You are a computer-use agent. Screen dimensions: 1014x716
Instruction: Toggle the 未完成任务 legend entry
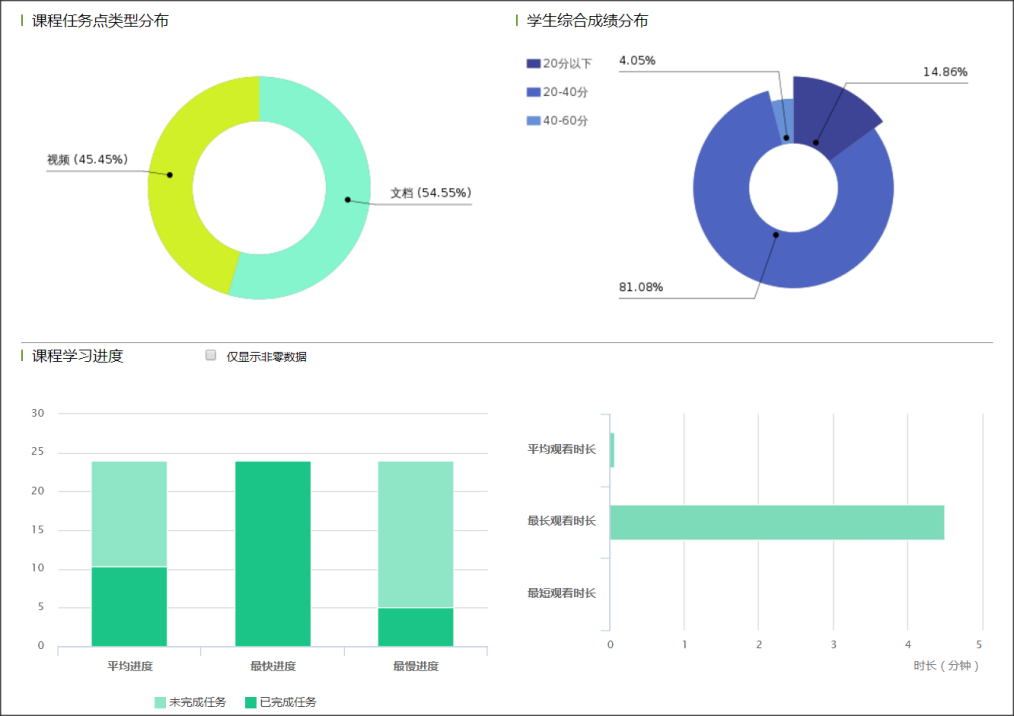coord(191,702)
